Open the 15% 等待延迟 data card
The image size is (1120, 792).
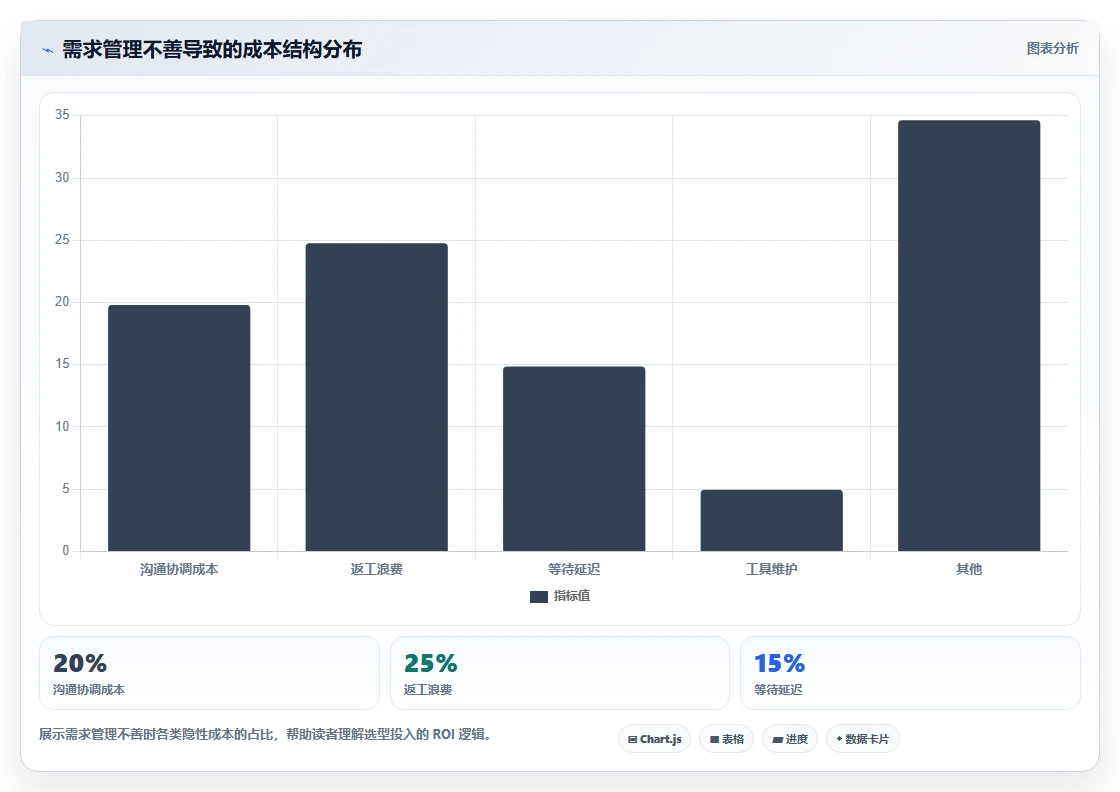click(x=910, y=673)
